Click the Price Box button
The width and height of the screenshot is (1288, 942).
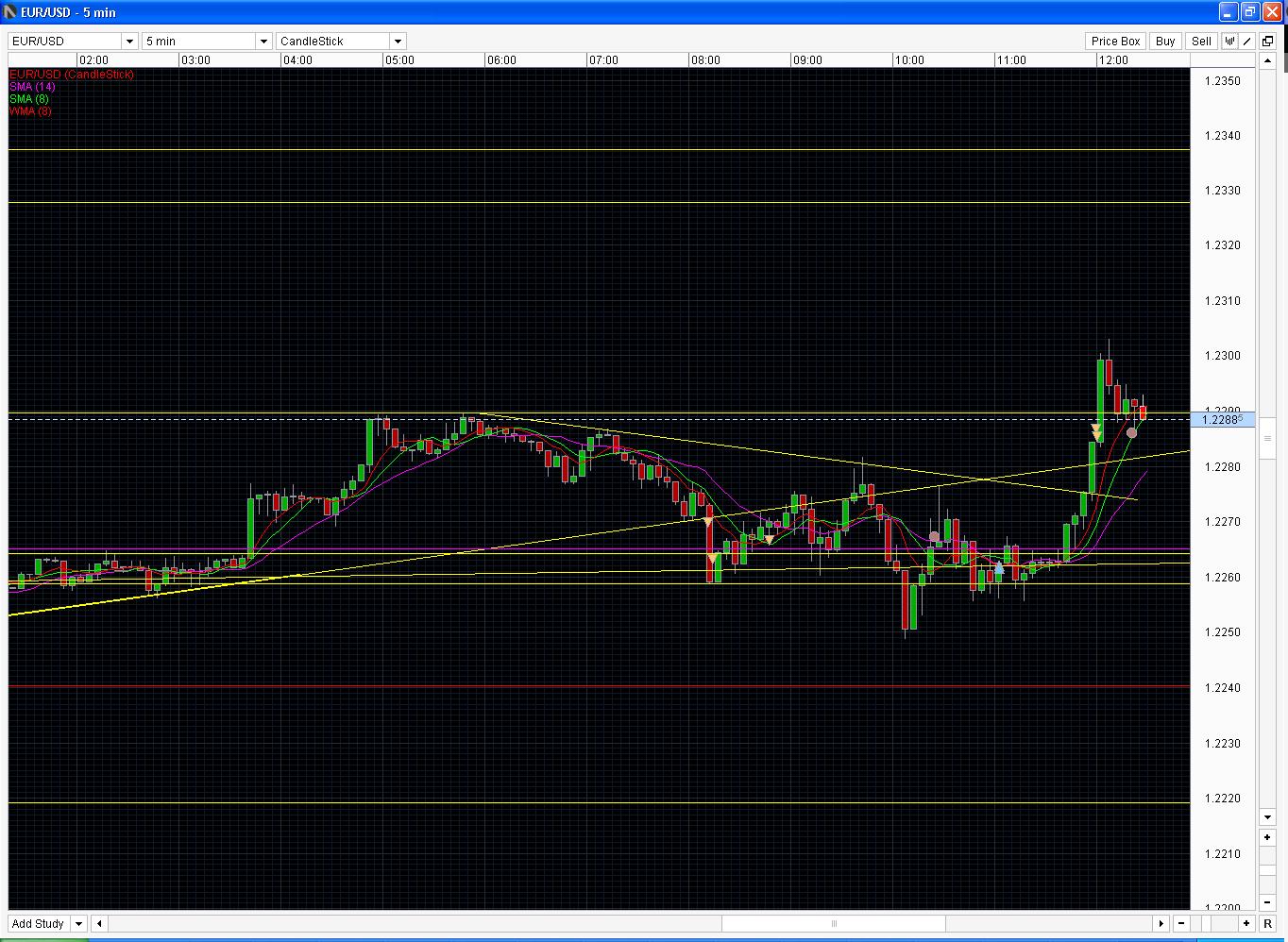tap(1115, 41)
